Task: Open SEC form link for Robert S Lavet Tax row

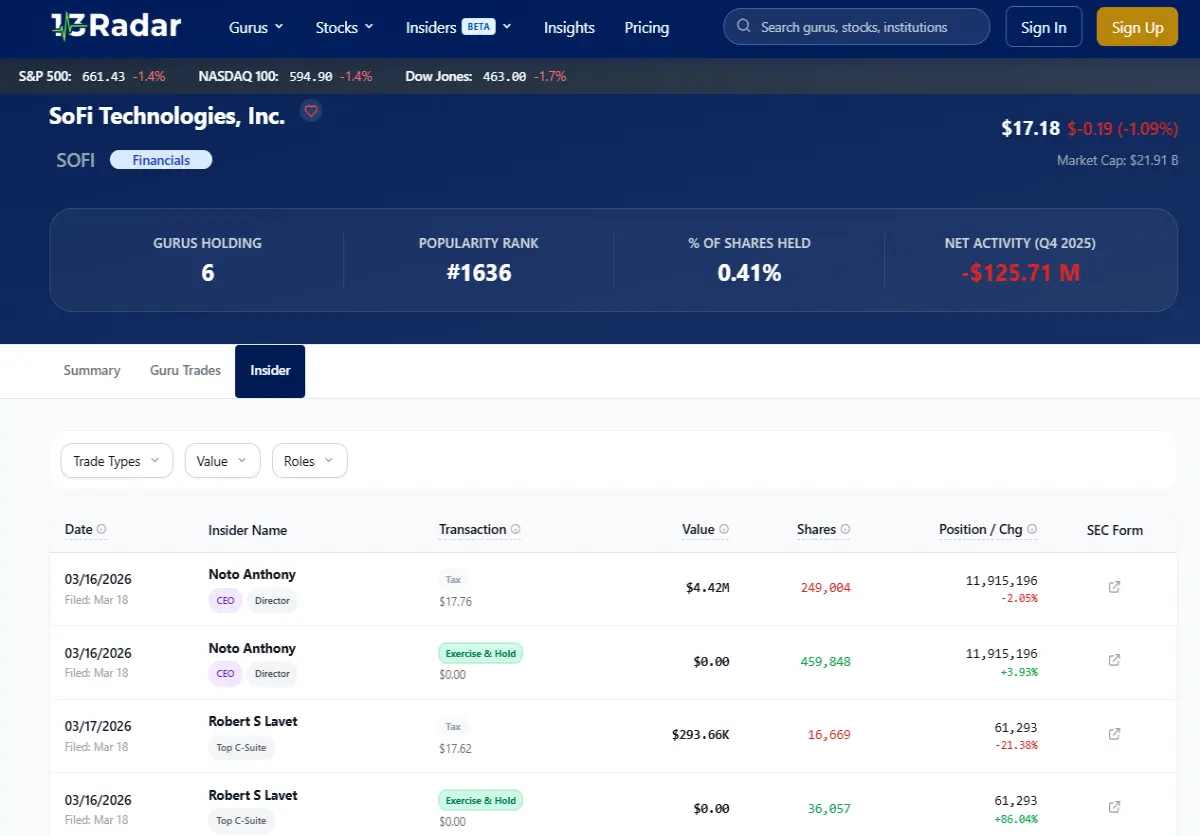Action: tap(1115, 734)
